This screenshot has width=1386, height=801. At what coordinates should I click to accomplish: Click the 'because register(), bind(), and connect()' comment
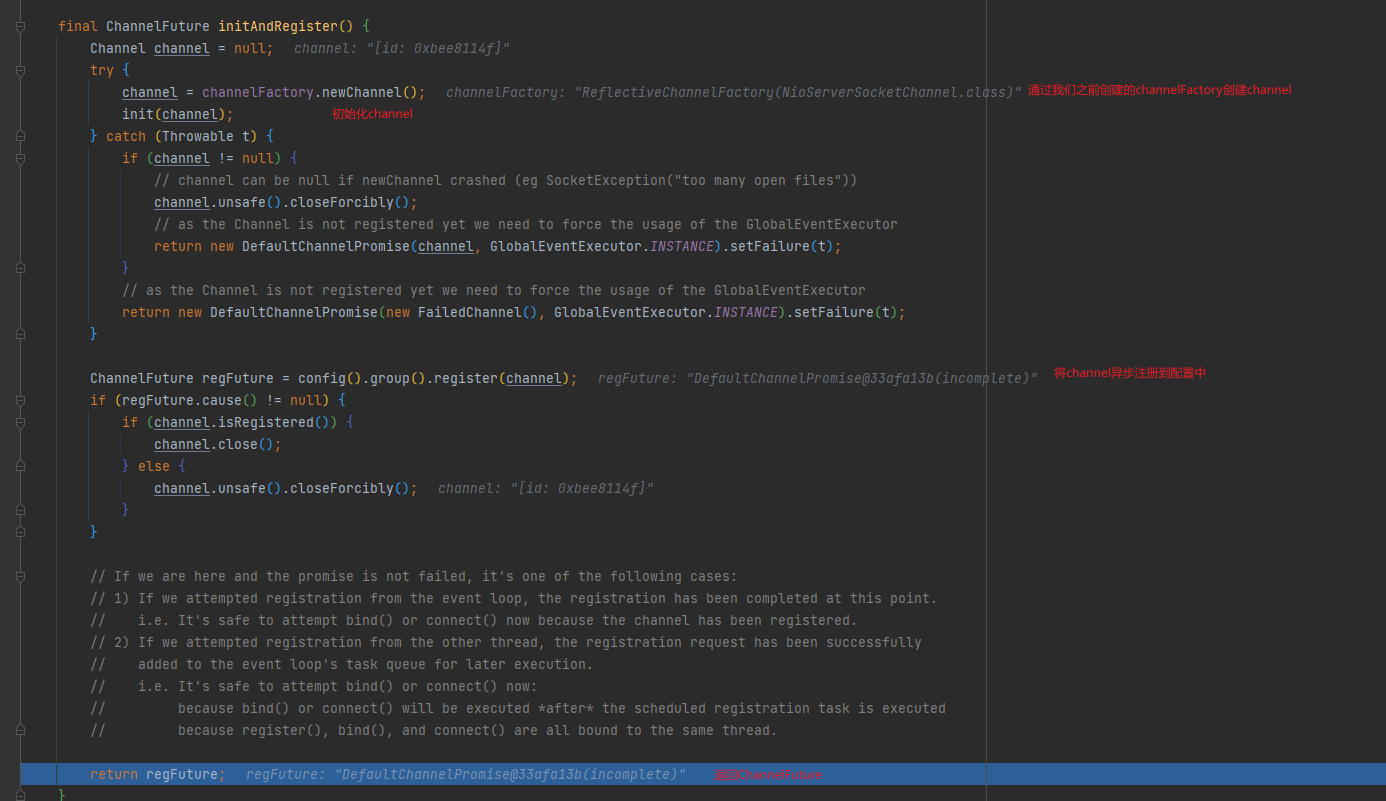[x=434, y=731]
